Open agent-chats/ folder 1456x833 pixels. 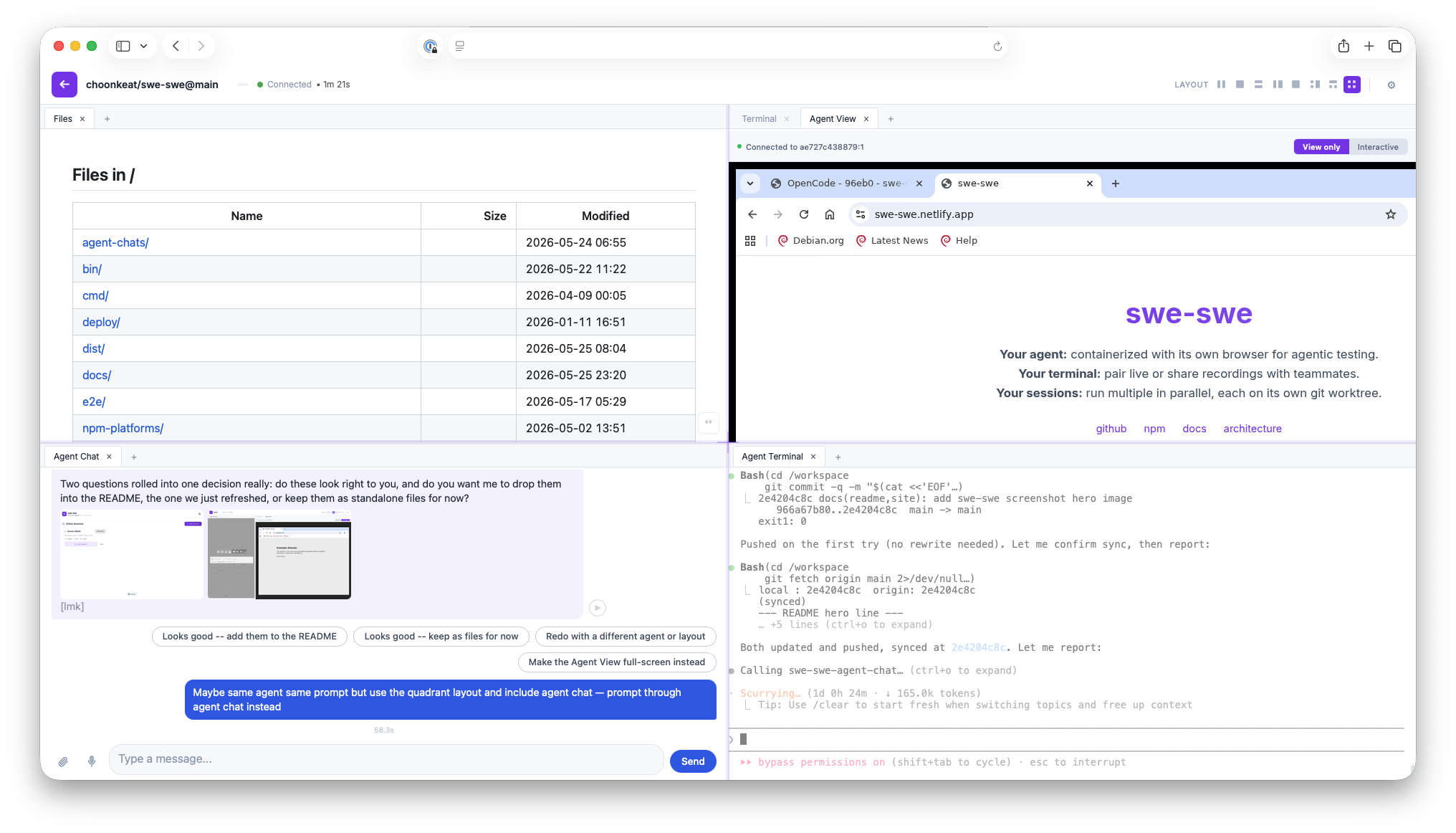point(115,243)
